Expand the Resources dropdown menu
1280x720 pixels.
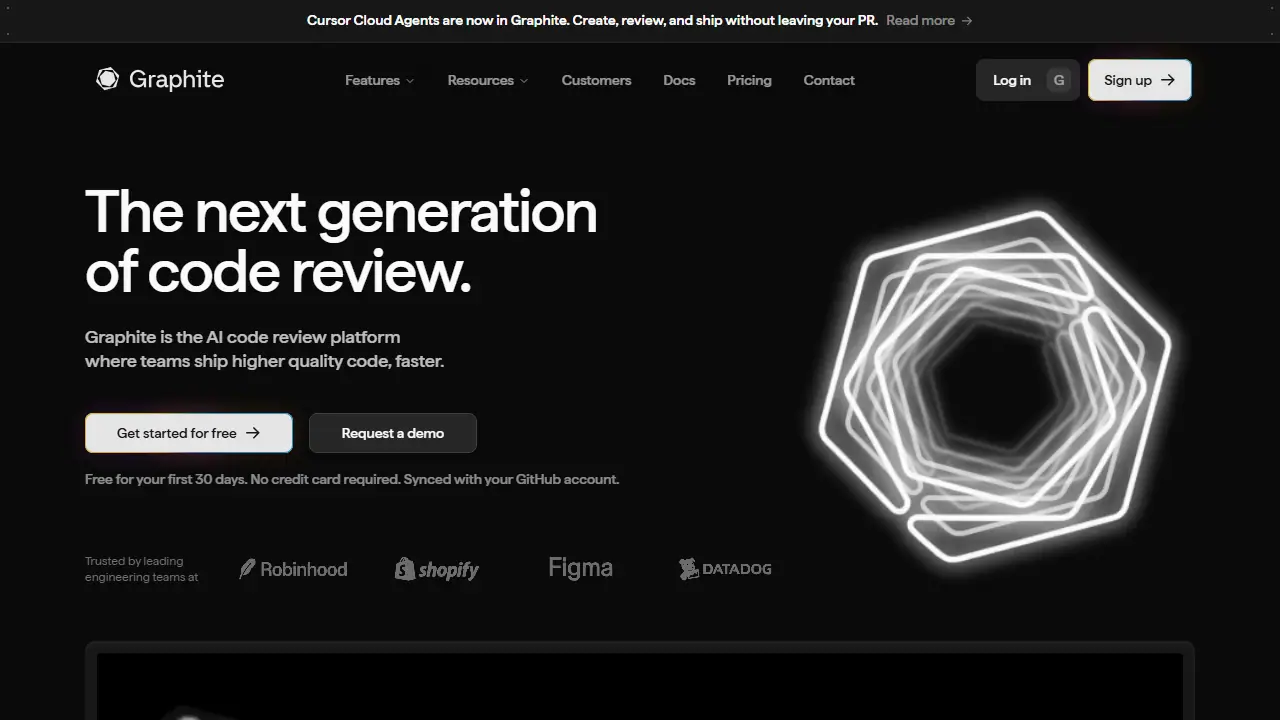(488, 80)
